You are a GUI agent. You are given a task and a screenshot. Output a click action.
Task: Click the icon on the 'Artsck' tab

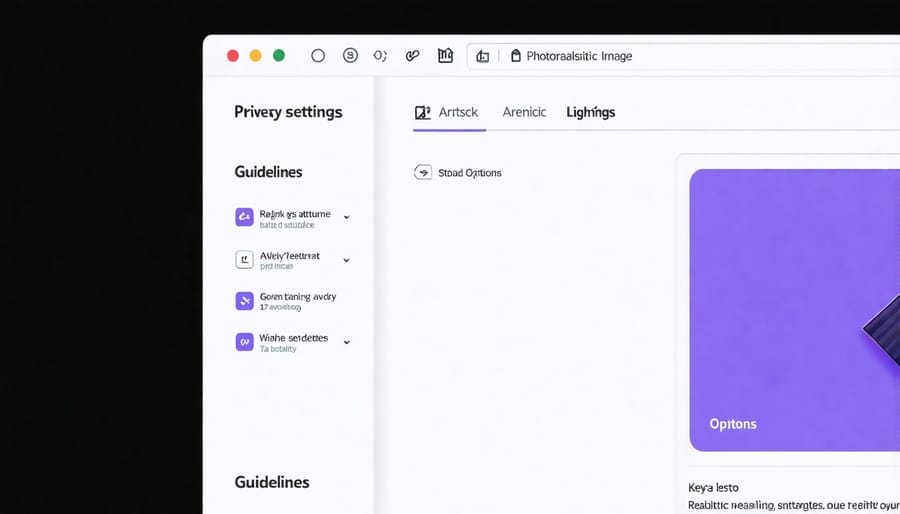(x=422, y=112)
